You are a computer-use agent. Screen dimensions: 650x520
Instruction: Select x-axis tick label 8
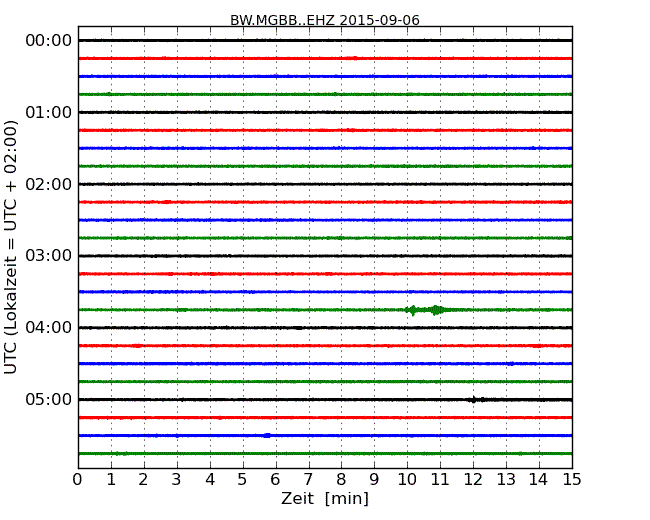click(x=341, y=480)
